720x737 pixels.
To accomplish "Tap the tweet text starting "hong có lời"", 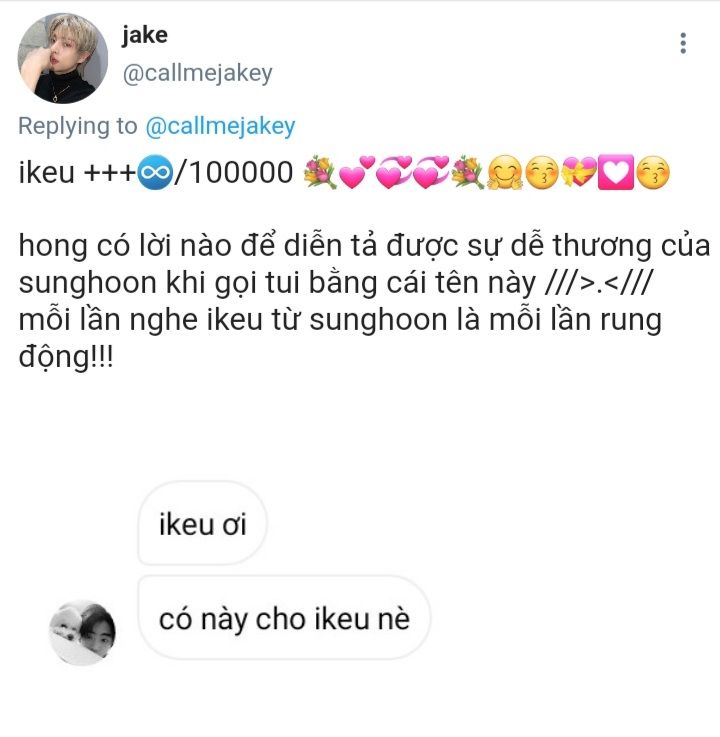I will pyautogui.click(x=364, y=301).
